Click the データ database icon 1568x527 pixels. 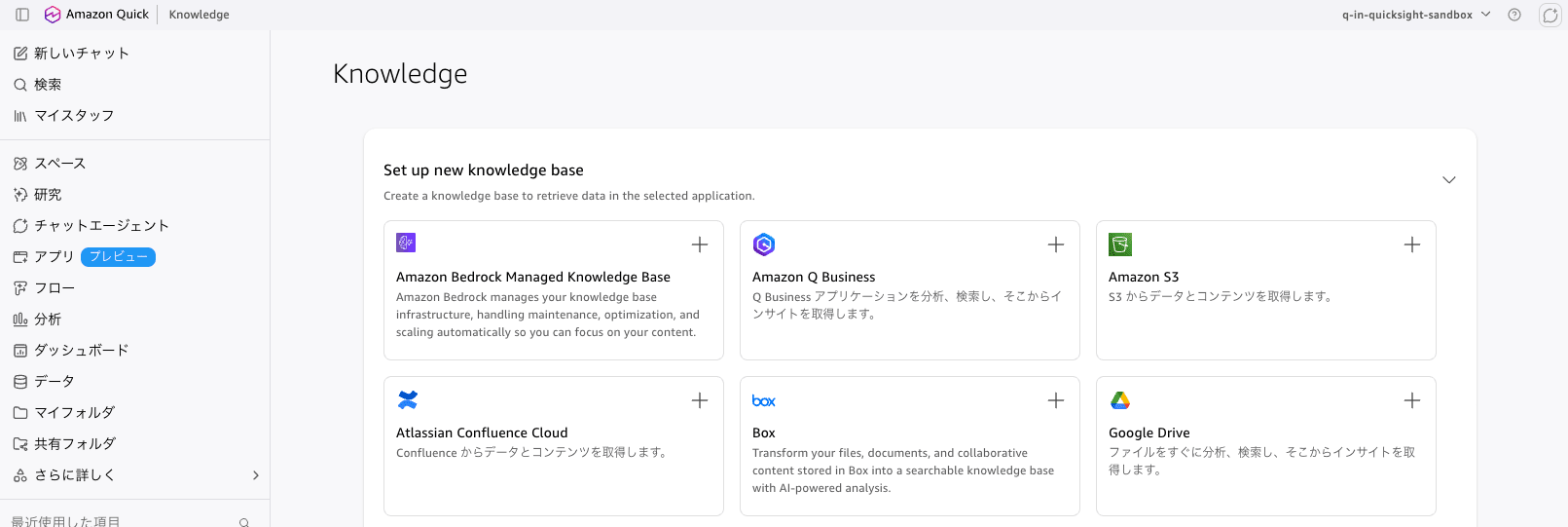(x=20, y=382)
